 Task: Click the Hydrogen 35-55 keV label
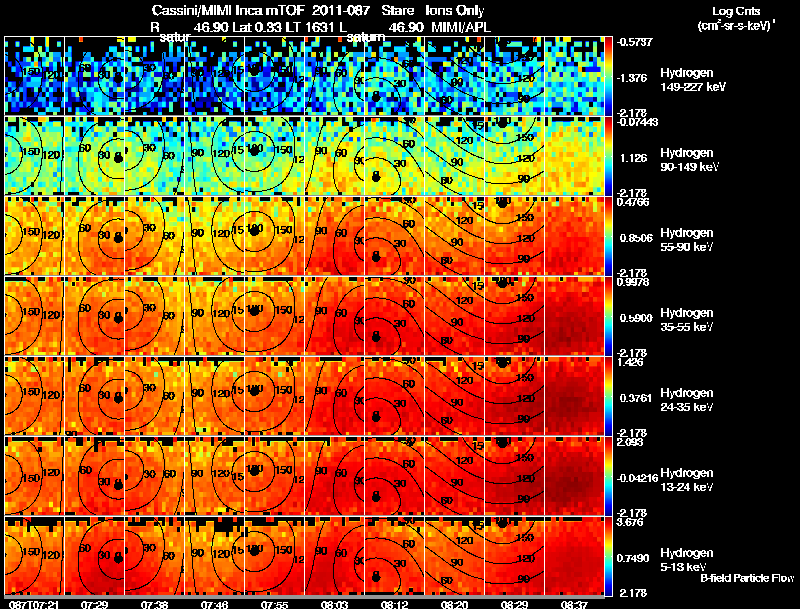coord(687,320)
